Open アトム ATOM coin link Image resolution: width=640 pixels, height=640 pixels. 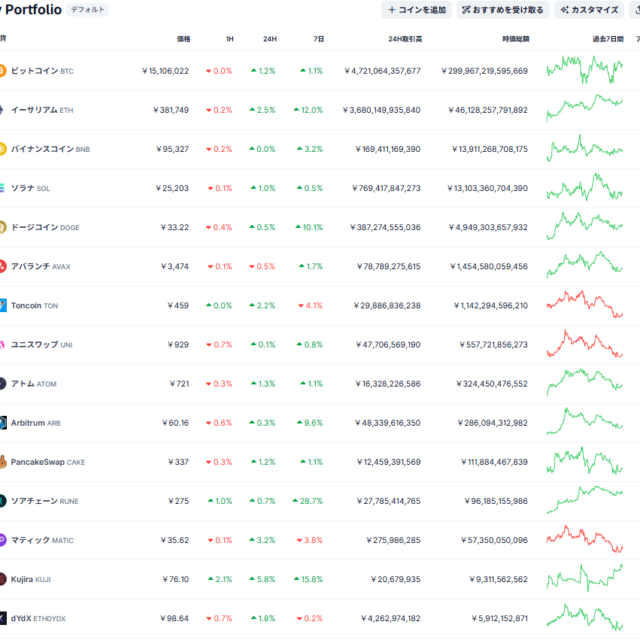(x=33, y=384)
